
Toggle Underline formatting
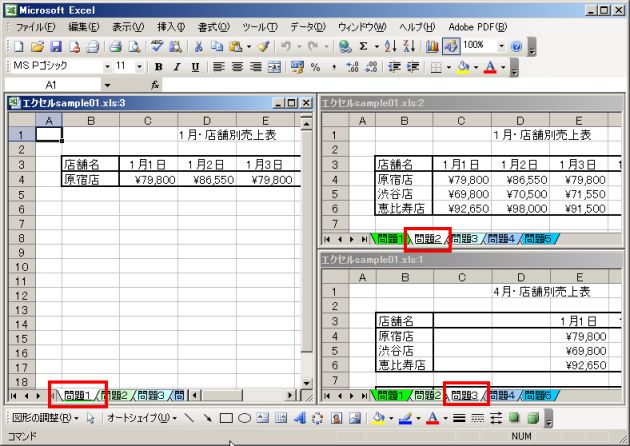tap(195, 67)
